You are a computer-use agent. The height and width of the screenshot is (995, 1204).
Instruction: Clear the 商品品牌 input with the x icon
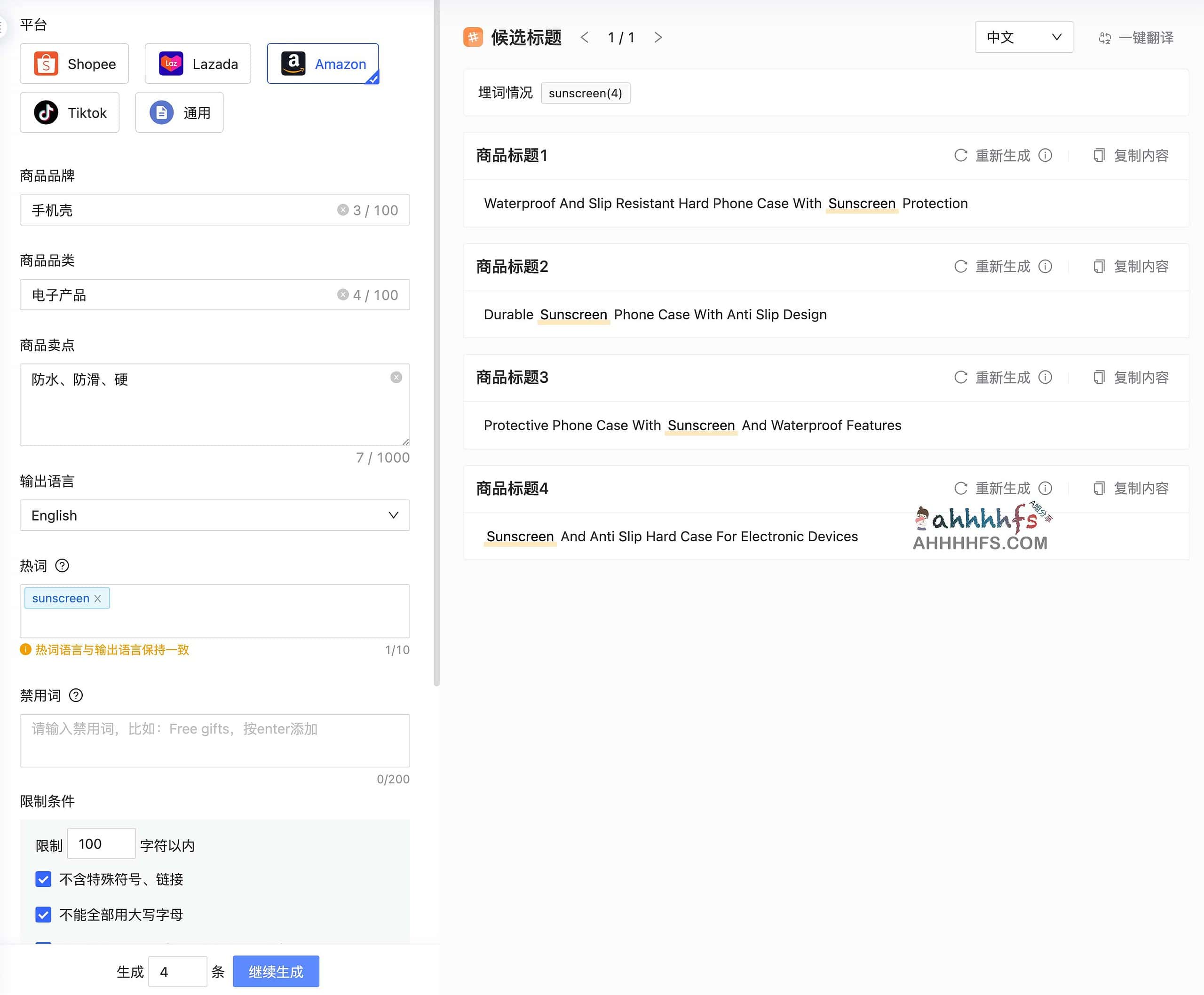click(x=343, y=210)
